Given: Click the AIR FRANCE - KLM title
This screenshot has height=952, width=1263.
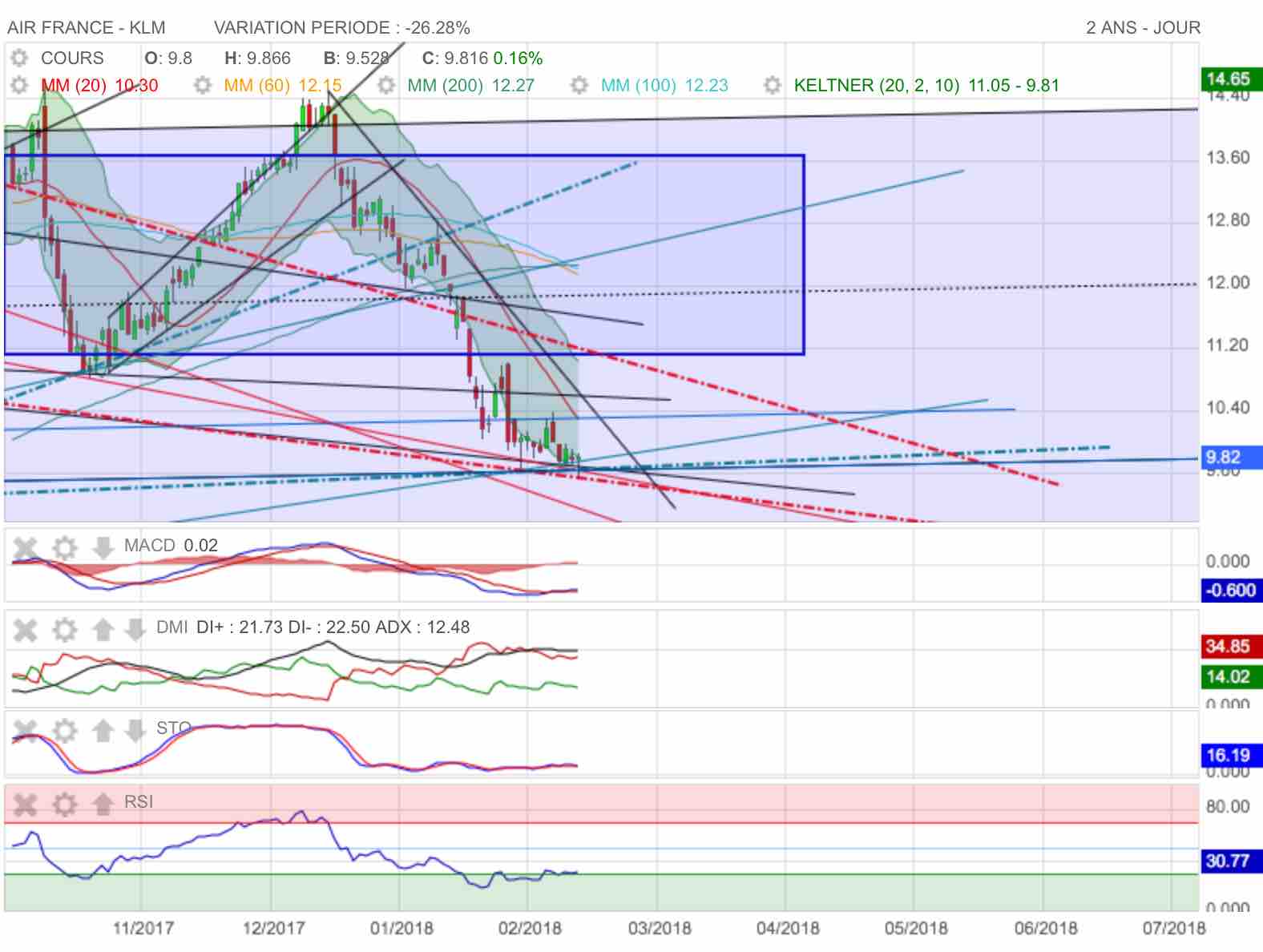Looking at the screenshot, I should coord(87,27).
